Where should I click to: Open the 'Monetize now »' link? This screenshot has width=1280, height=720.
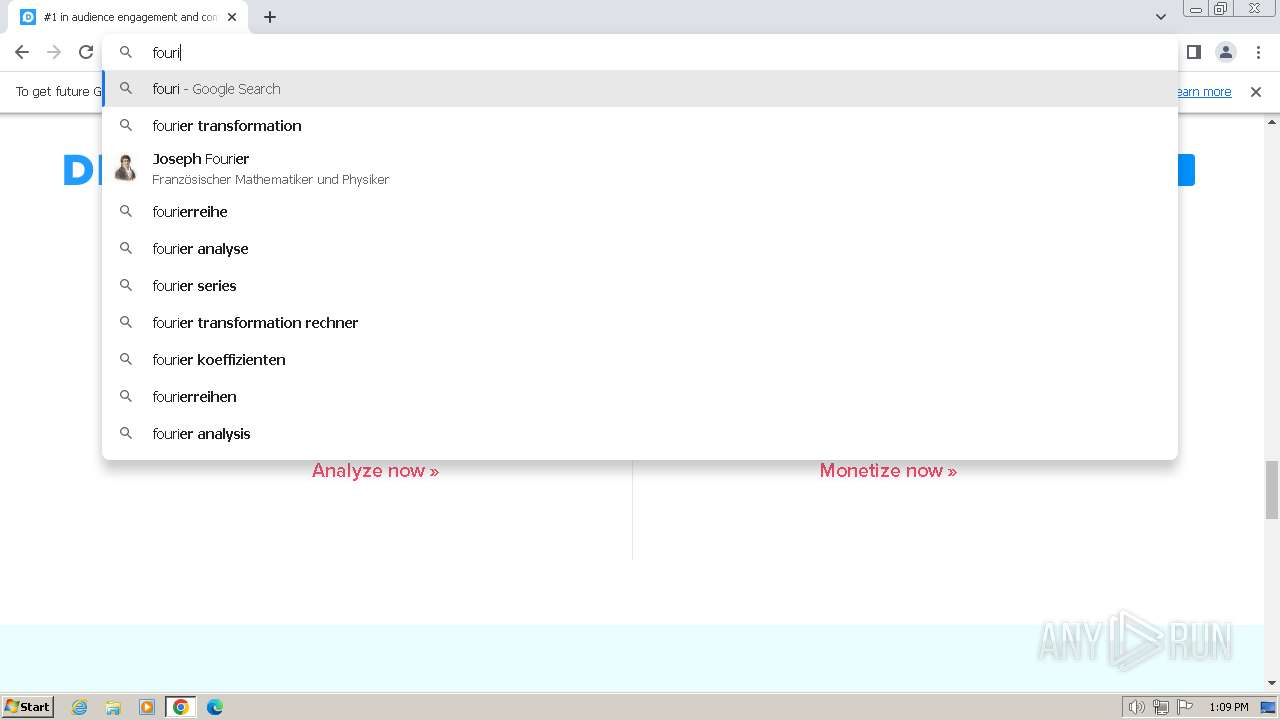(888, 471)
